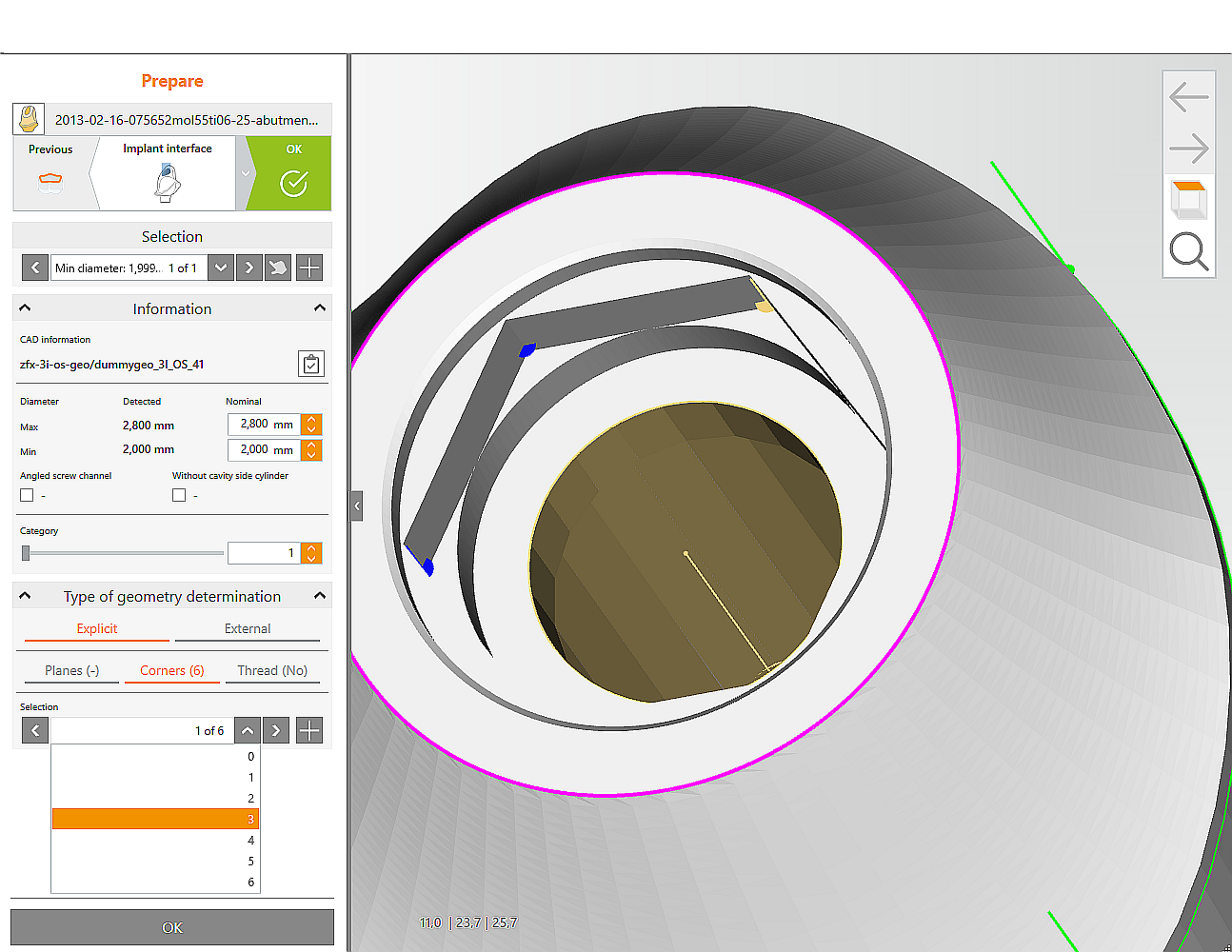1232x952 pixels.
Task: Choose highlighted item 3 in corner list
Action: 155,819
